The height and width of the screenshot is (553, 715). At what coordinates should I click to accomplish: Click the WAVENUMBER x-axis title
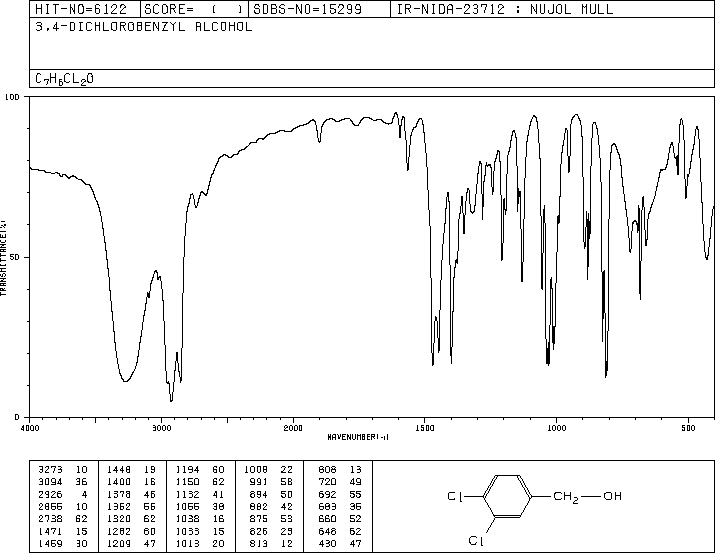point(358,437)
